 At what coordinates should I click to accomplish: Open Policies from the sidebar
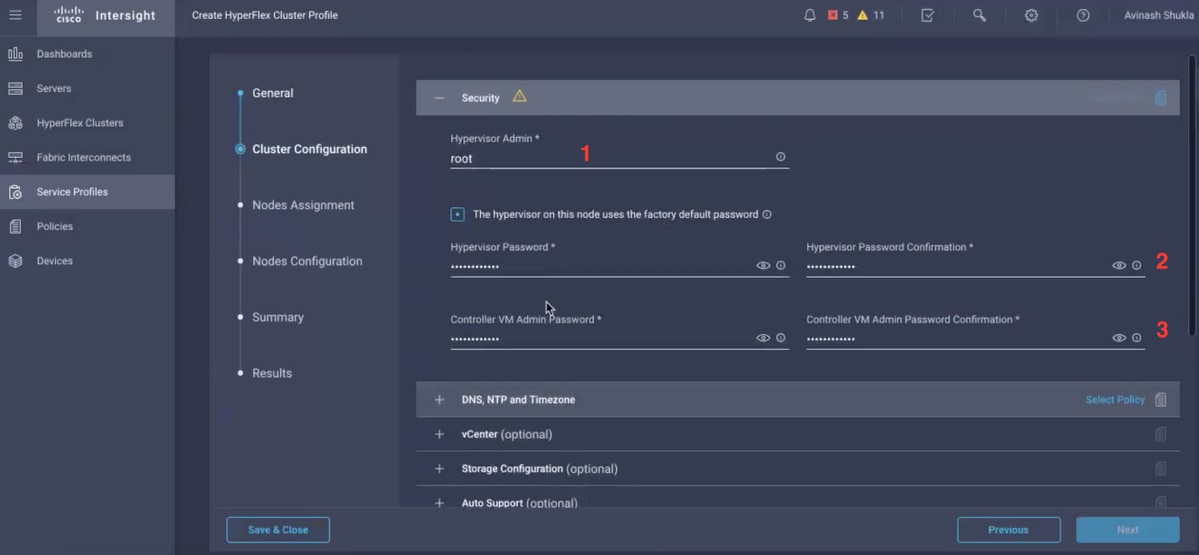click(55, 226)
